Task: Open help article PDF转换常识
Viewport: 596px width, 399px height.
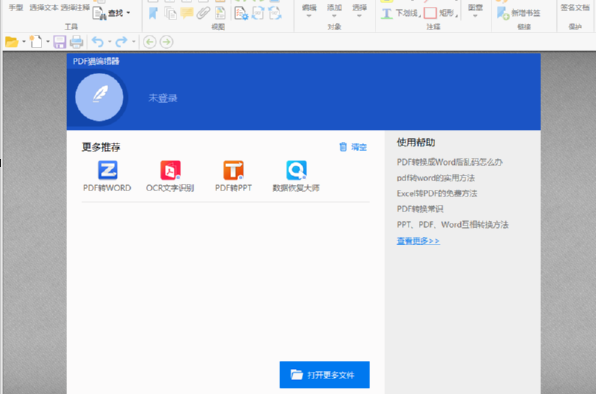Action: tap(420, 209)
